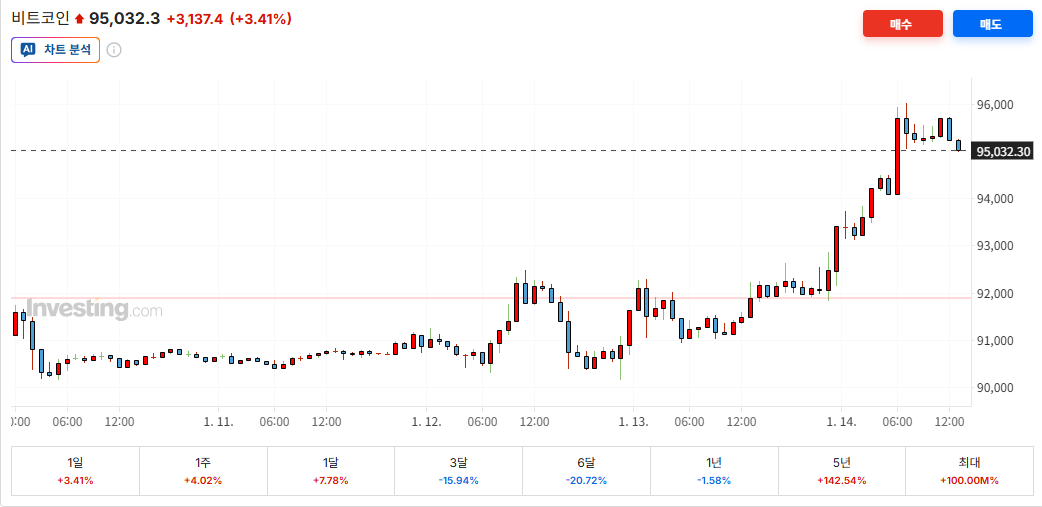Select the 1일 period tab
Screen dimensions: 1042x507
pos(75,471)
